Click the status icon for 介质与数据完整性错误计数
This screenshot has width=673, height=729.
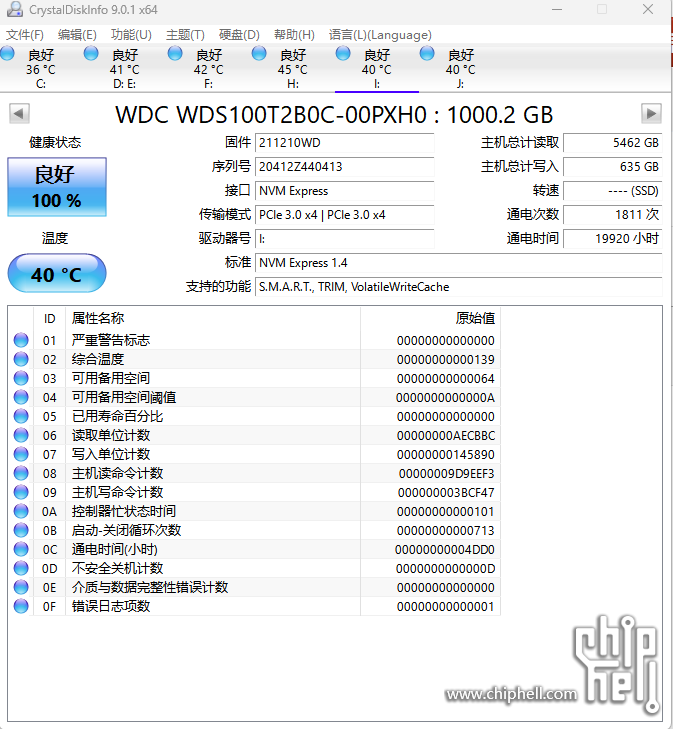pyautogui.click(x=21, y=587)
